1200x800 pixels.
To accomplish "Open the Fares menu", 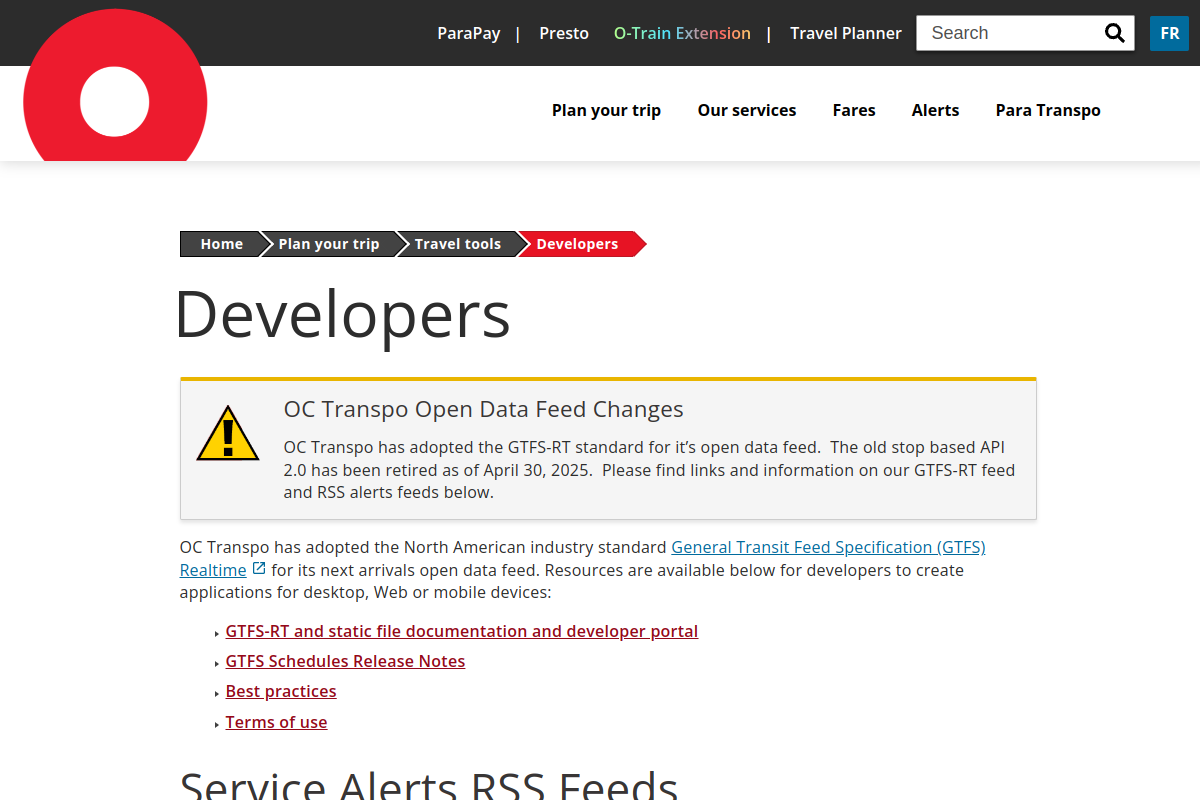I will point(854,110).
